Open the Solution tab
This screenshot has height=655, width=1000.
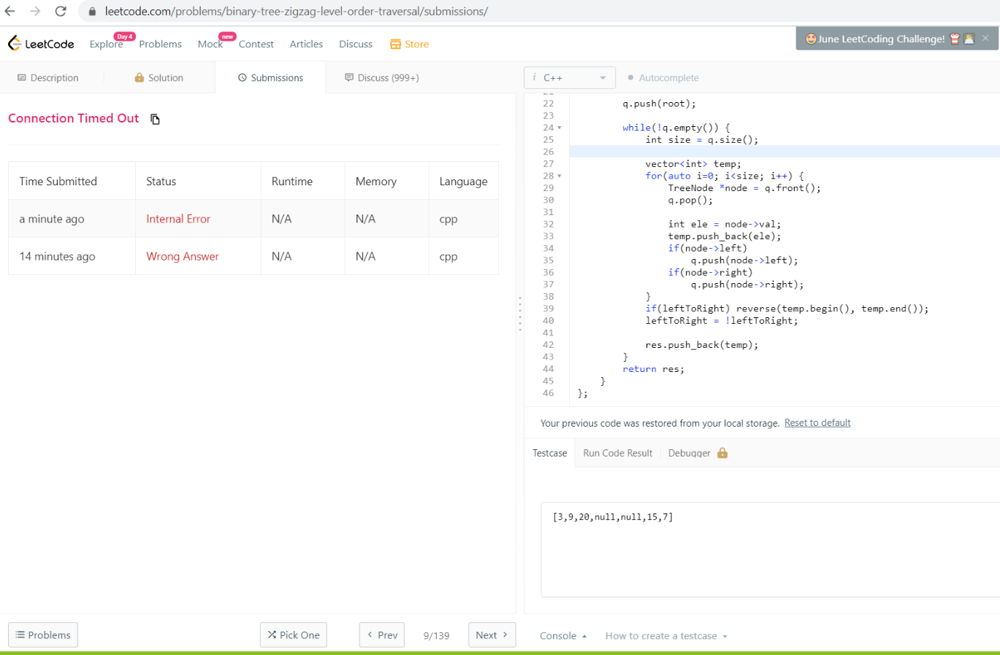click(159, 78)
